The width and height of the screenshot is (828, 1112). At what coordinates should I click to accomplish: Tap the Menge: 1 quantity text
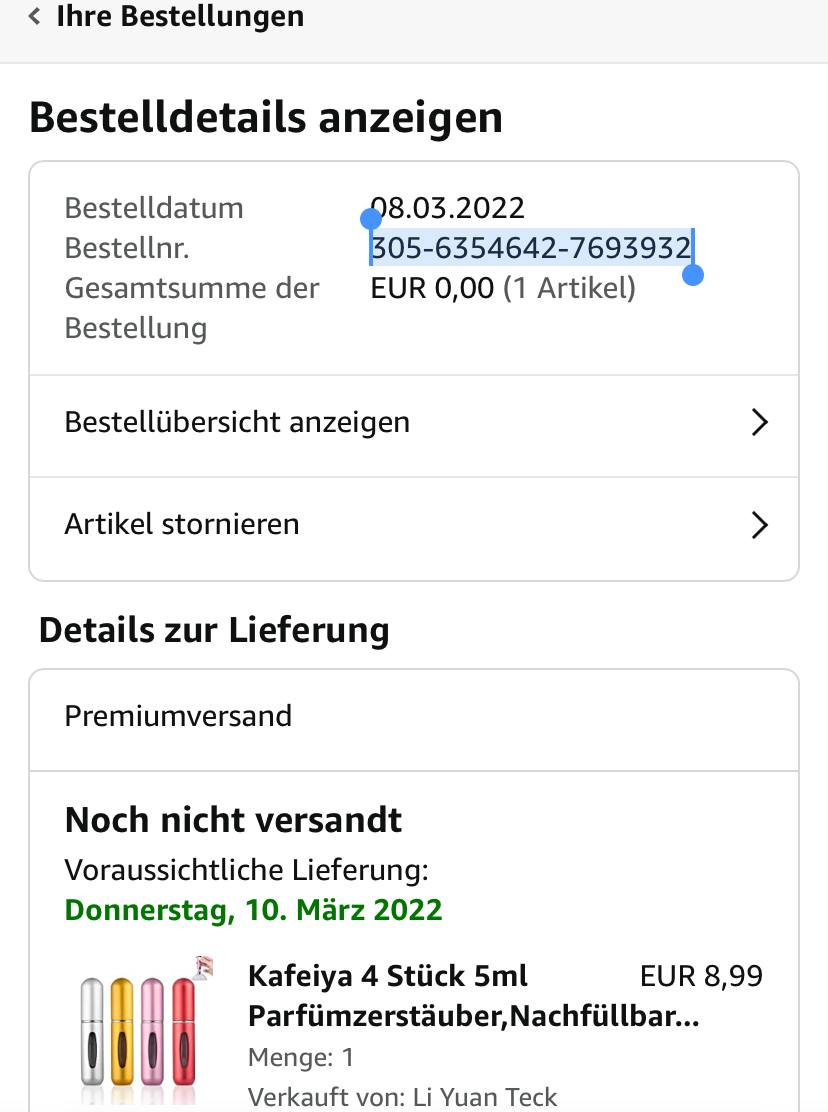click(x=301, y=1057)
